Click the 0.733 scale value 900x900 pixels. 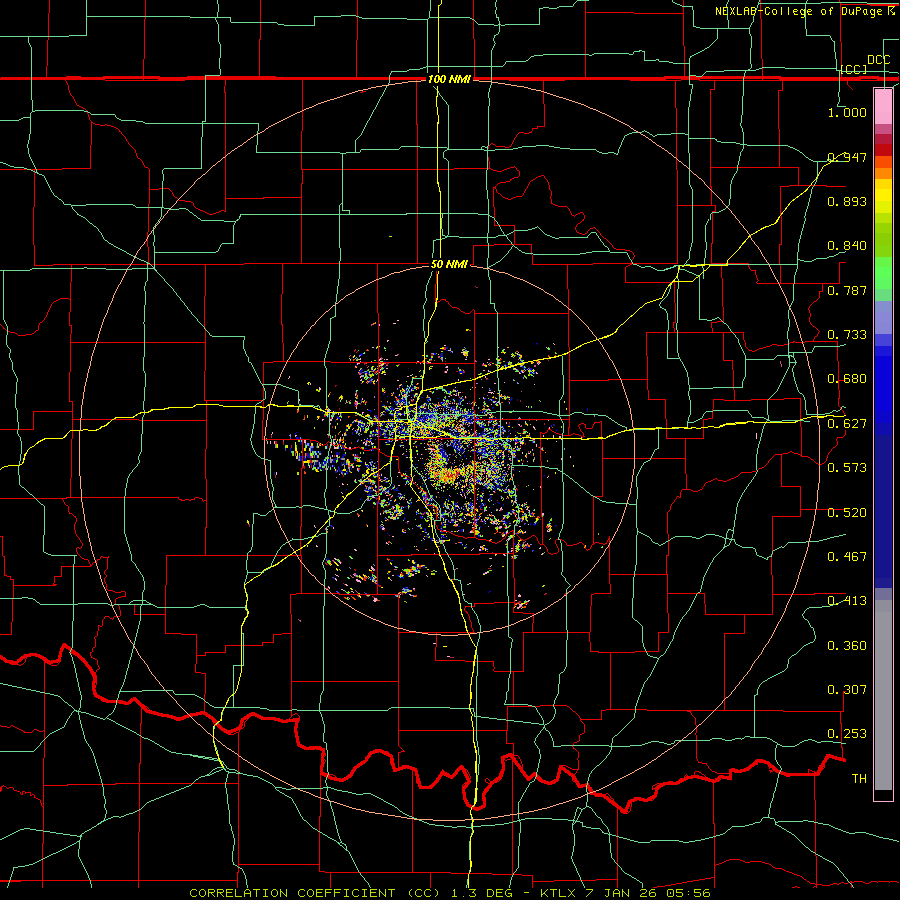click(x=847, y=335)
